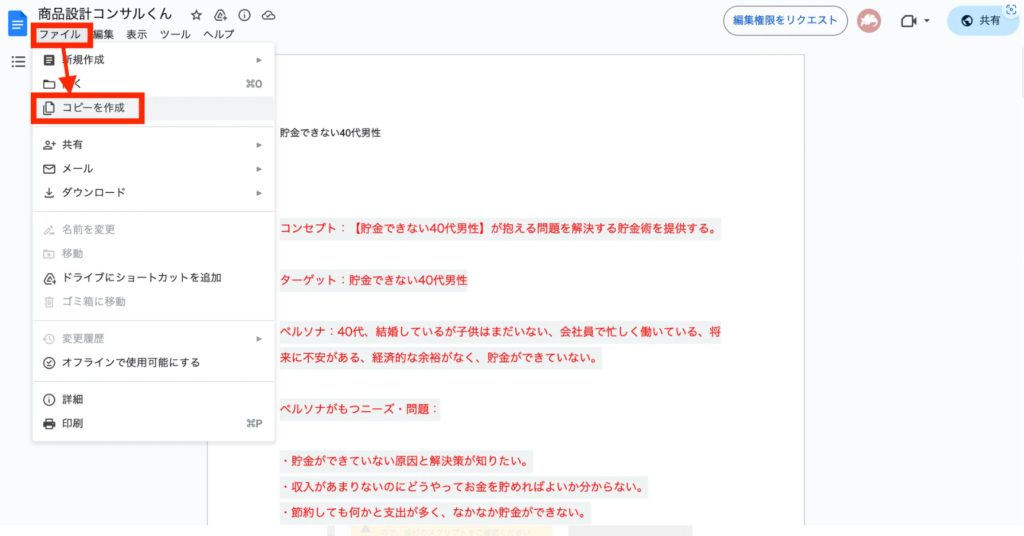Choose オフラインで使用可能にする
Viewport: 1024px width, 536px height.
(153, 363)
